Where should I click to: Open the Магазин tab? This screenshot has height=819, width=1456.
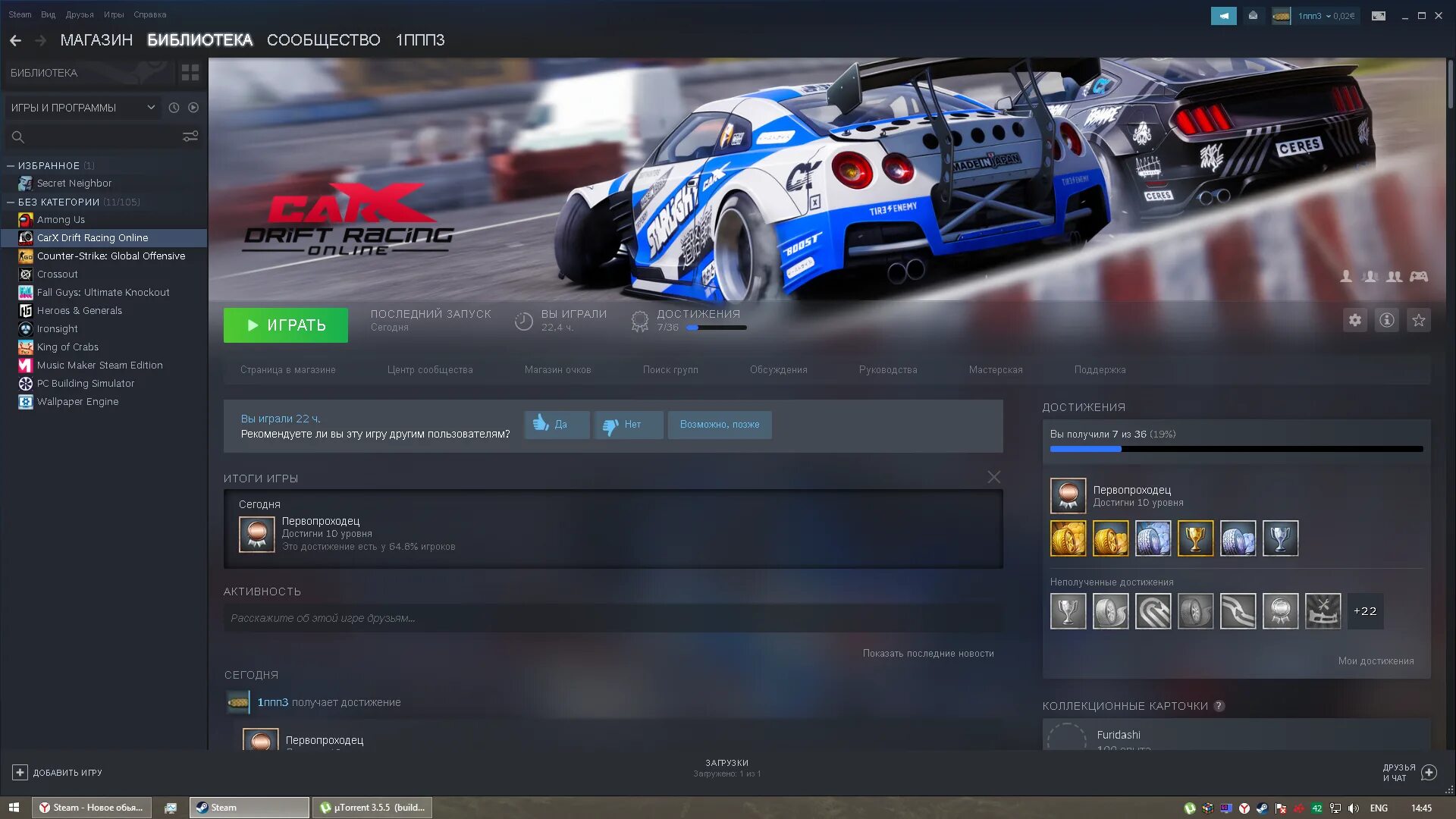(x=96, y=40)
